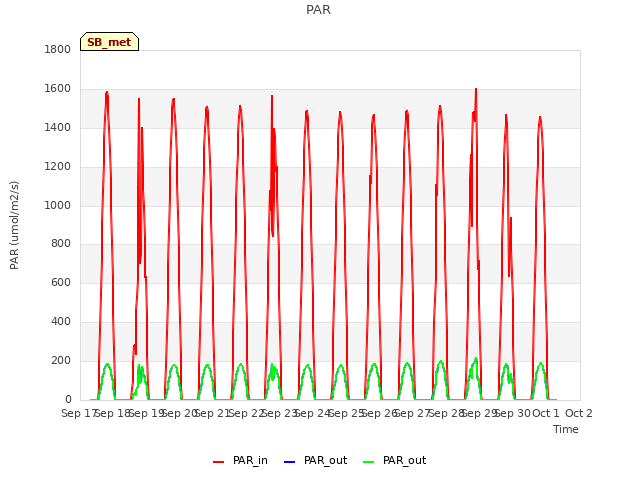This screenshot has height=480, width=640.
Task: Click the SB_met annotation label
Action: coord(109,42)
